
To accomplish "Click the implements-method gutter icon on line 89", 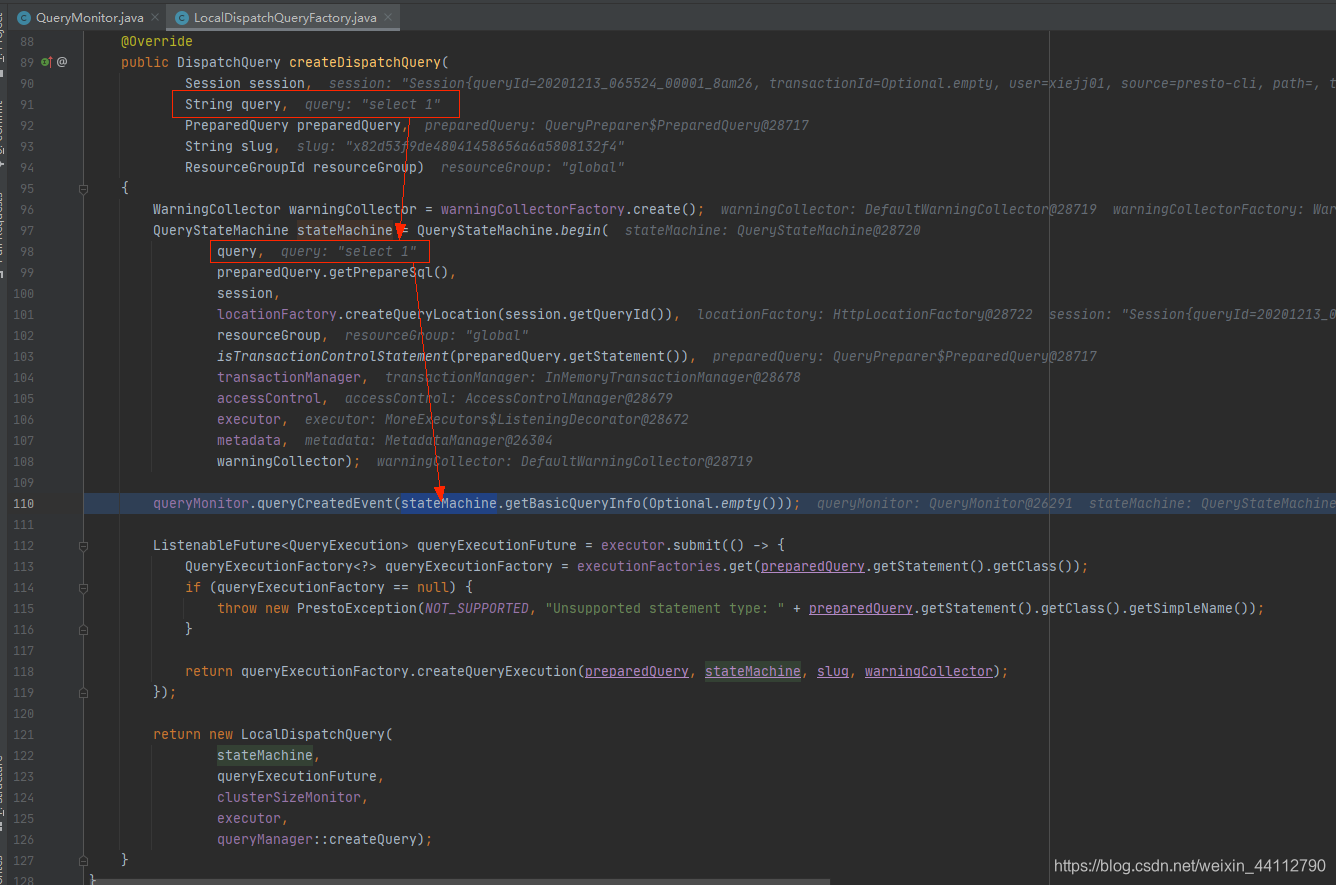I will pyautogui.click(x=46, y=62).
